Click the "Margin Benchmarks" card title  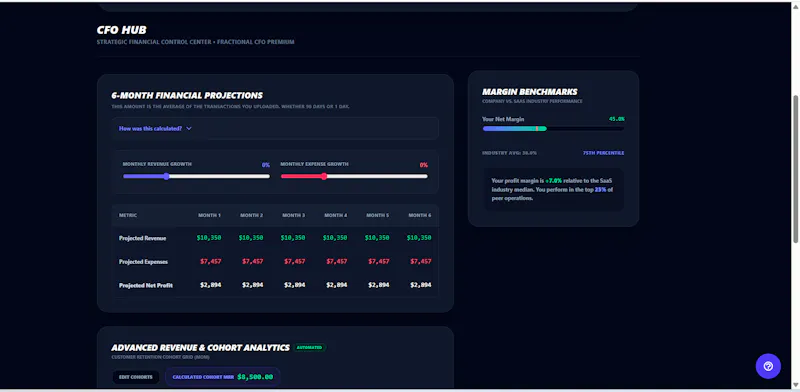click(x=530, y=92)
